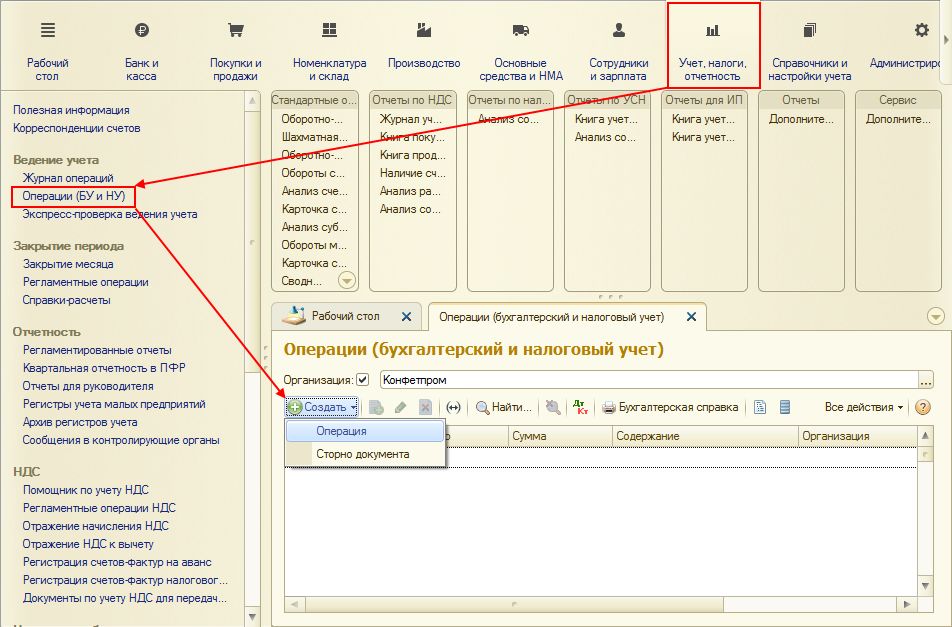Click the Организация column header

[857, 436]
